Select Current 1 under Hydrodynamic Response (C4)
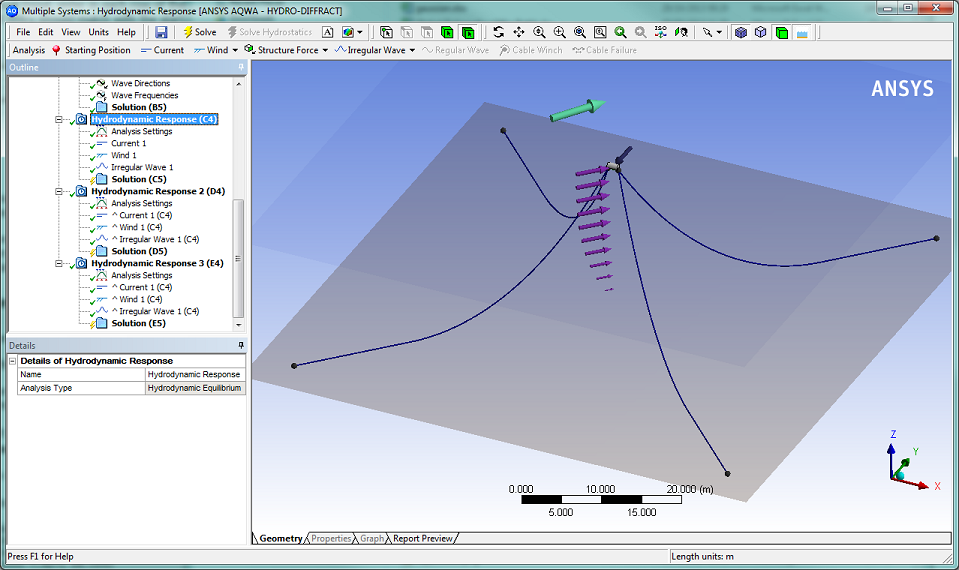Viewport: 959px width, 570px height. (128, 143)
